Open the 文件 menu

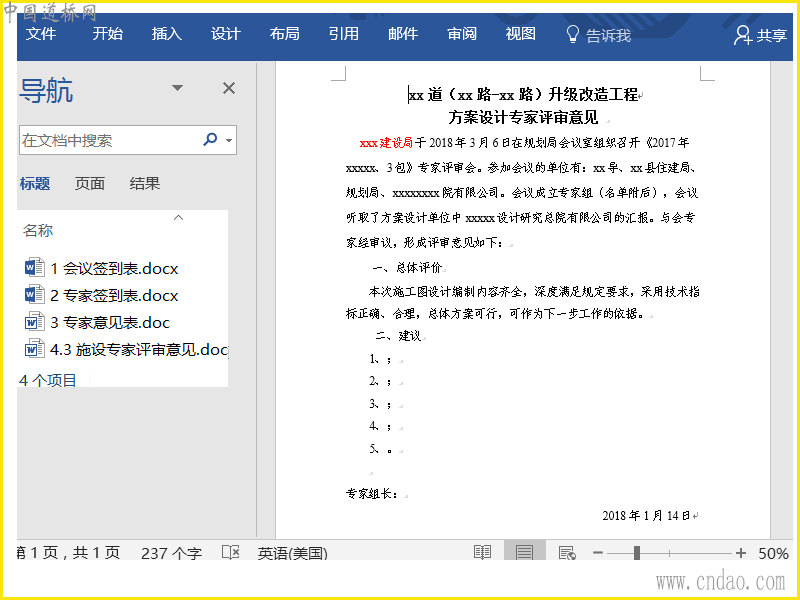pos(41,34)
